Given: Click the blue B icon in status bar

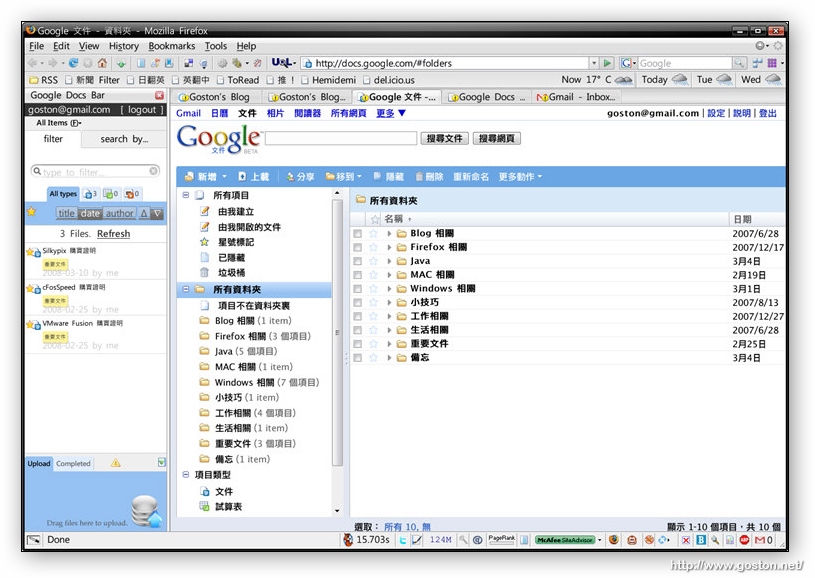Looking at the screenshot, I should point(701,540).
